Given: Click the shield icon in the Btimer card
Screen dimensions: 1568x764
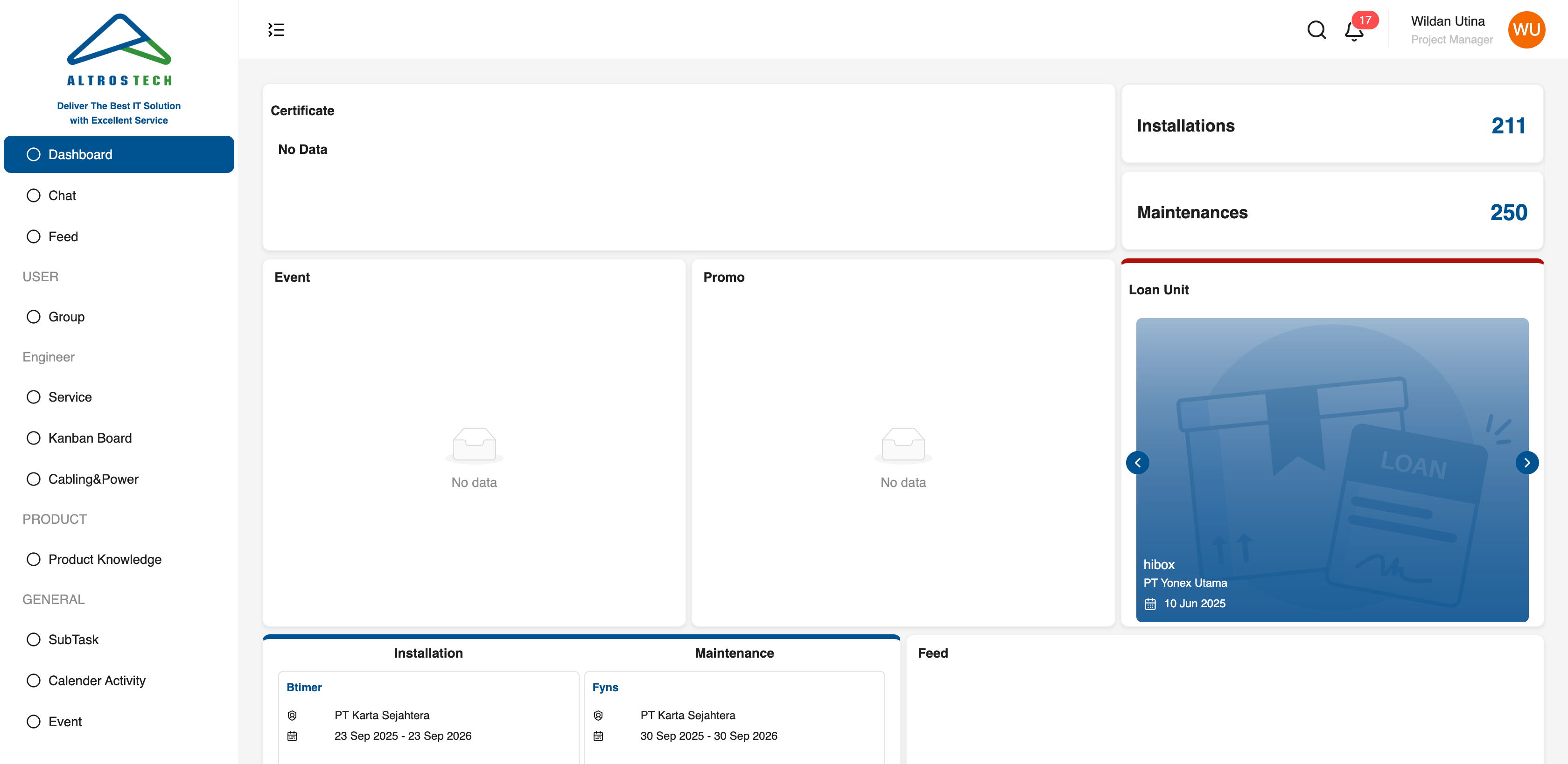Looking at the screenshot, I should pos(292,715).
